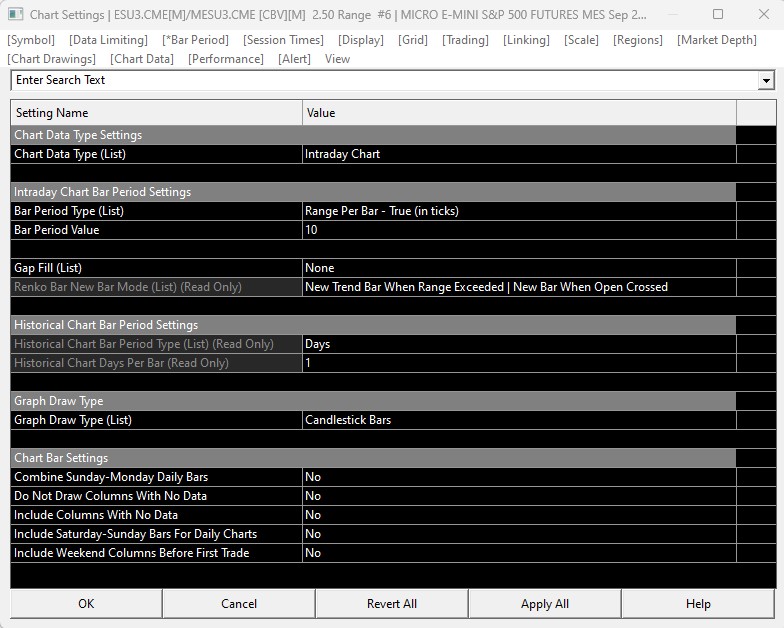This screenshot has width=784, height=628.
Task: Click the Help button
Action: 698,604
